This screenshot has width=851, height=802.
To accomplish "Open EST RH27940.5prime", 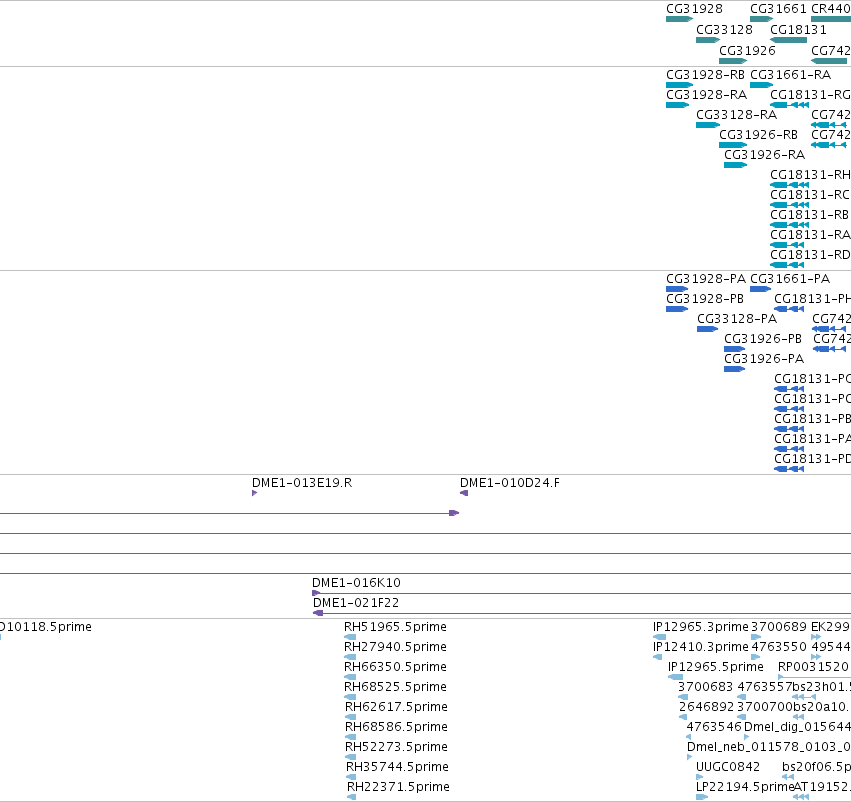I will point(350,657).
